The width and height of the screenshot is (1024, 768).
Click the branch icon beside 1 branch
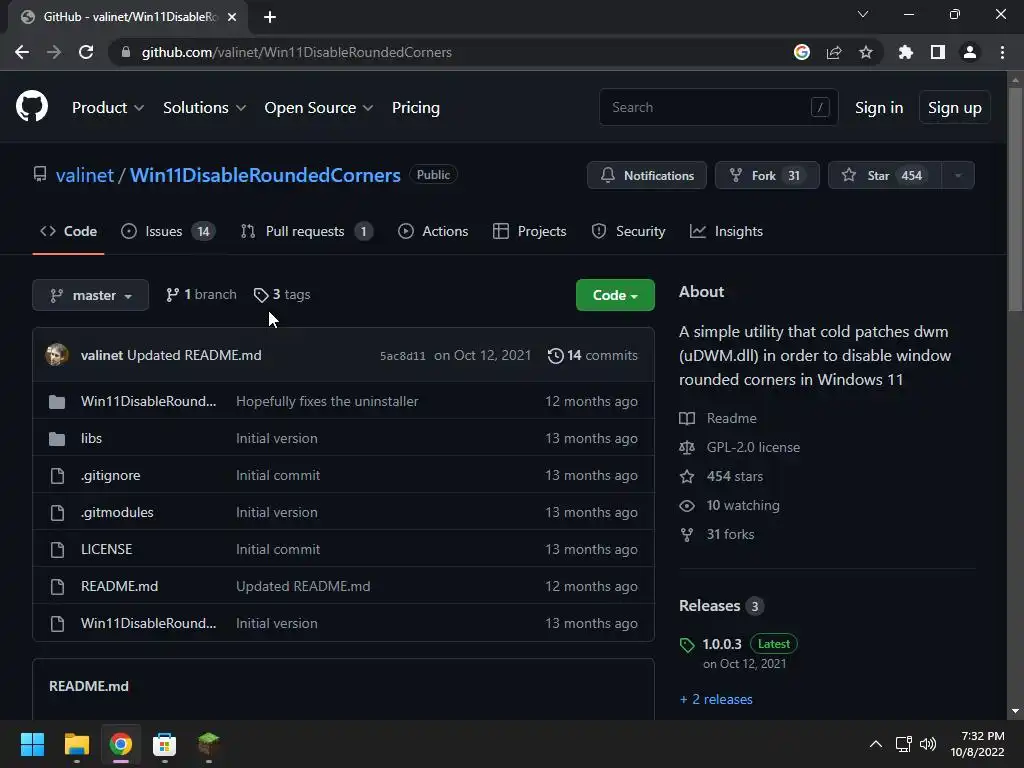click(172, 295)
